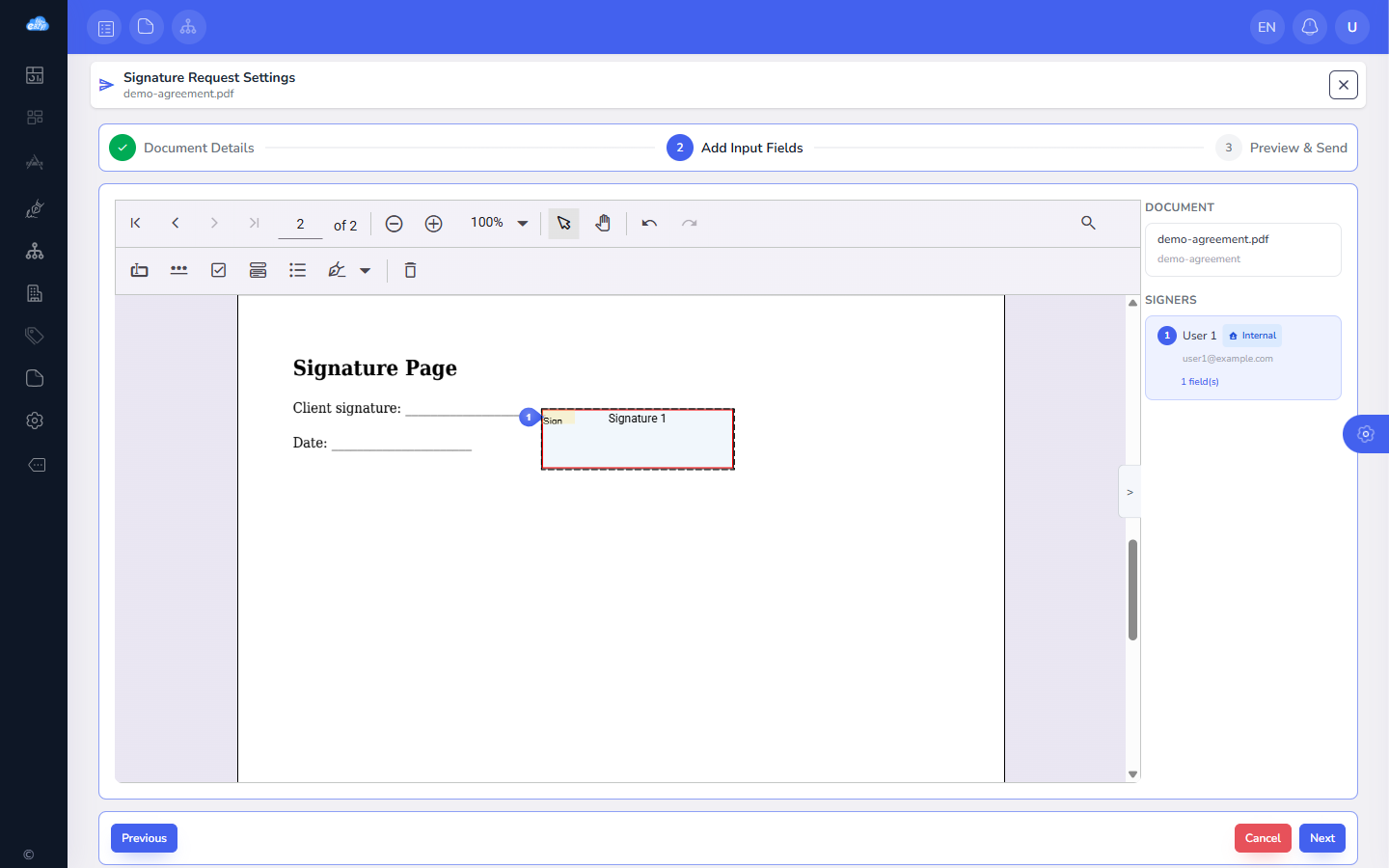Open the floating settings gear at right edge

point(1366,434)
